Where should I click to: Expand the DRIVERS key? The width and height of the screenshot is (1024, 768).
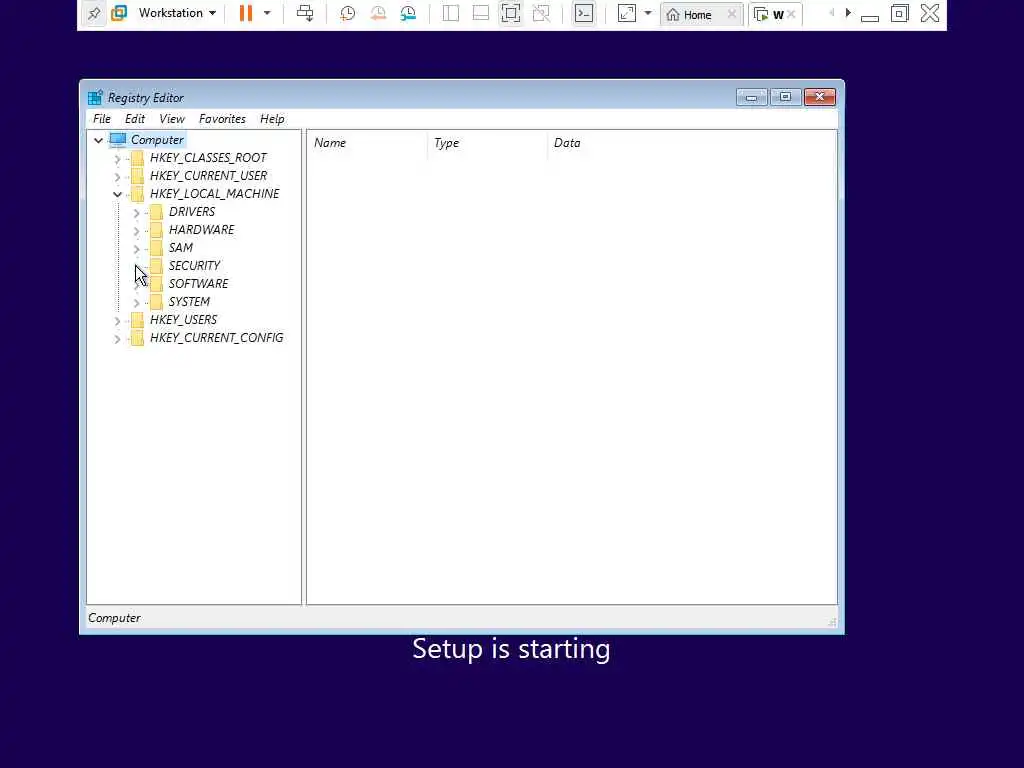[136, 212]
